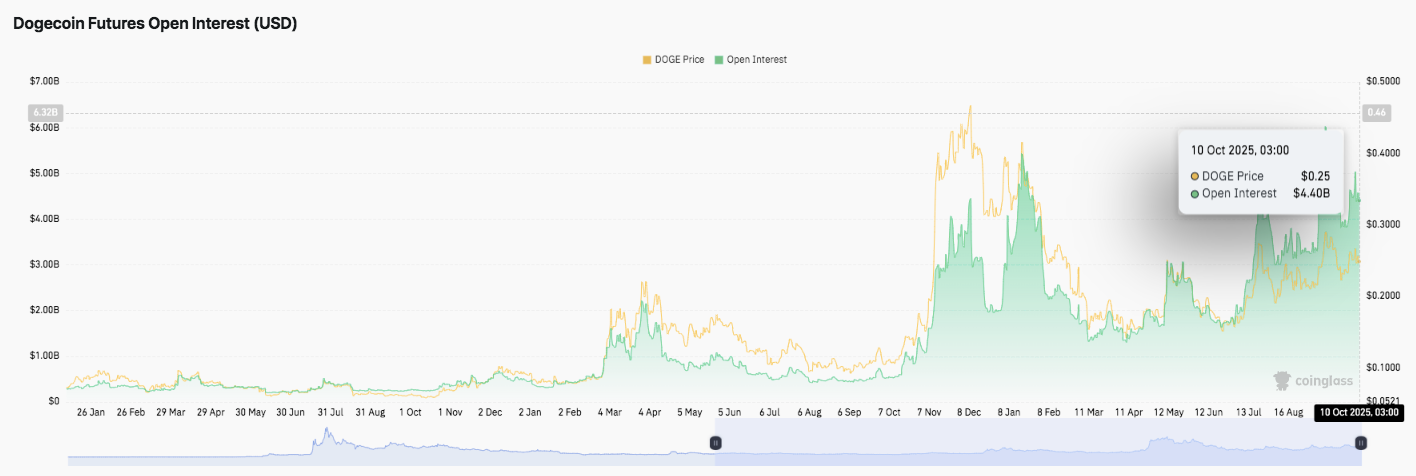Click the green Open Interest legend swatch
The height and width of the screenshot is (476, 1416).
tap(717, 60)
